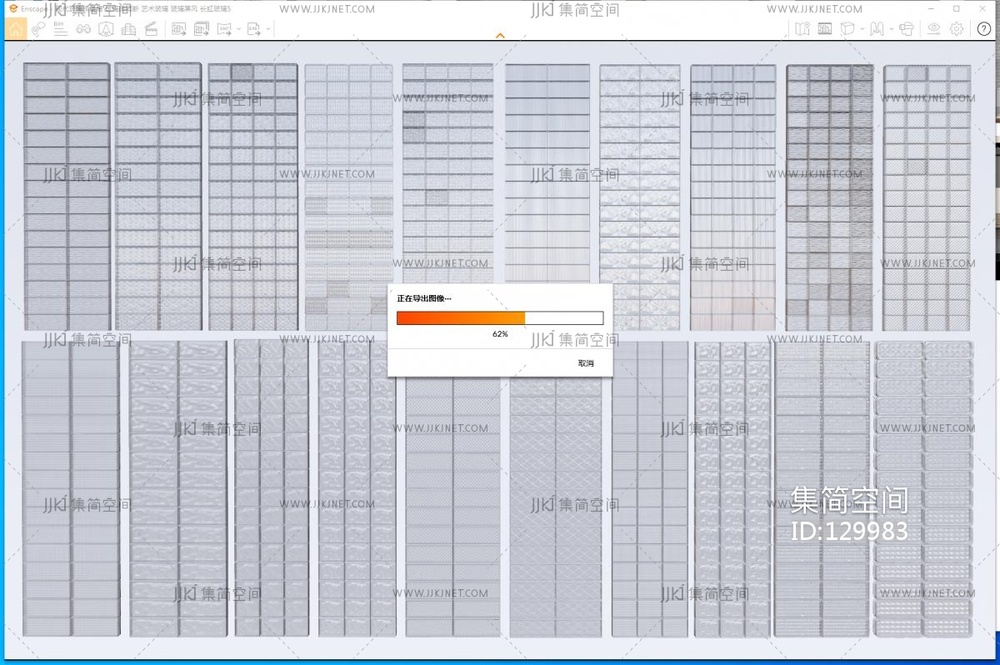Expand the EXE export dropdown arrow
The height and width of the screenshot is (665, 1000).
tap(270, 29)
